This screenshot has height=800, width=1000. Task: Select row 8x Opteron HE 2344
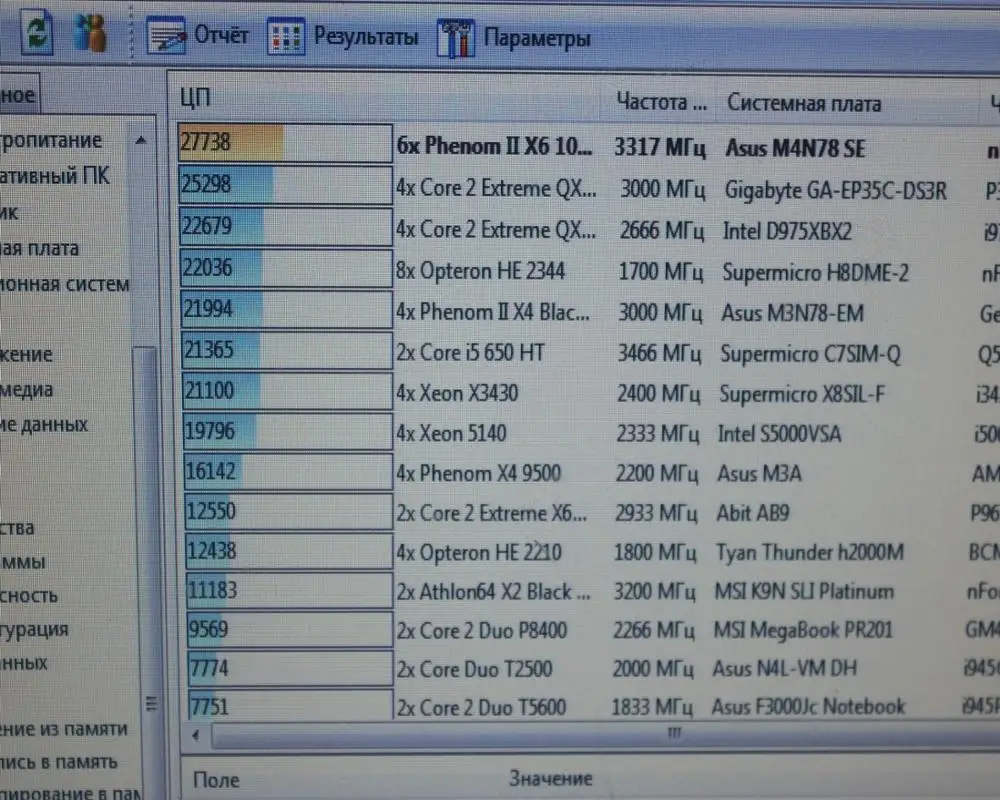click(590, 271)
